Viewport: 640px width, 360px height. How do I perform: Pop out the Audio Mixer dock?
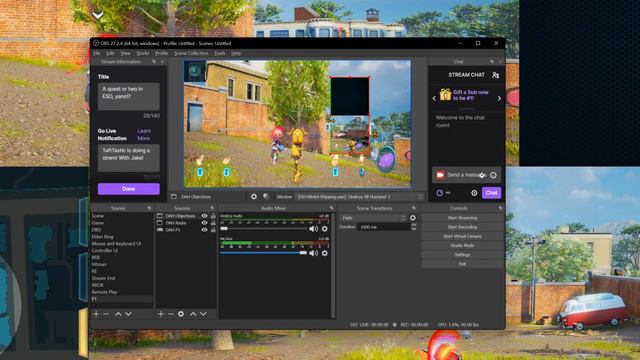click(x=331, y=208)
